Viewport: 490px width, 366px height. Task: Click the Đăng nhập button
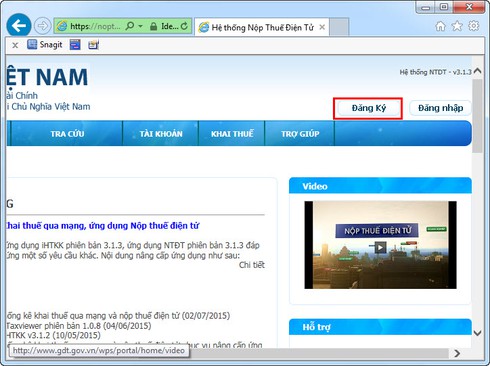(440, 108)
